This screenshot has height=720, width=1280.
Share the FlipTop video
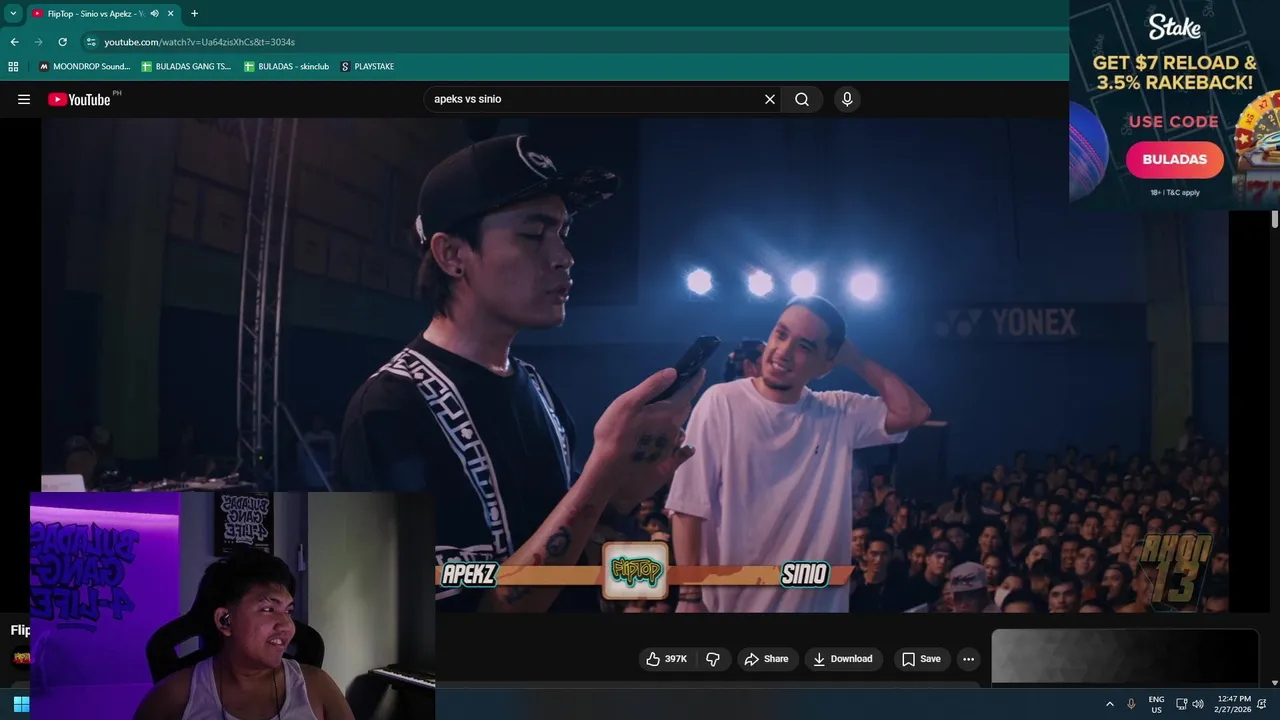(x=767, y=659)
